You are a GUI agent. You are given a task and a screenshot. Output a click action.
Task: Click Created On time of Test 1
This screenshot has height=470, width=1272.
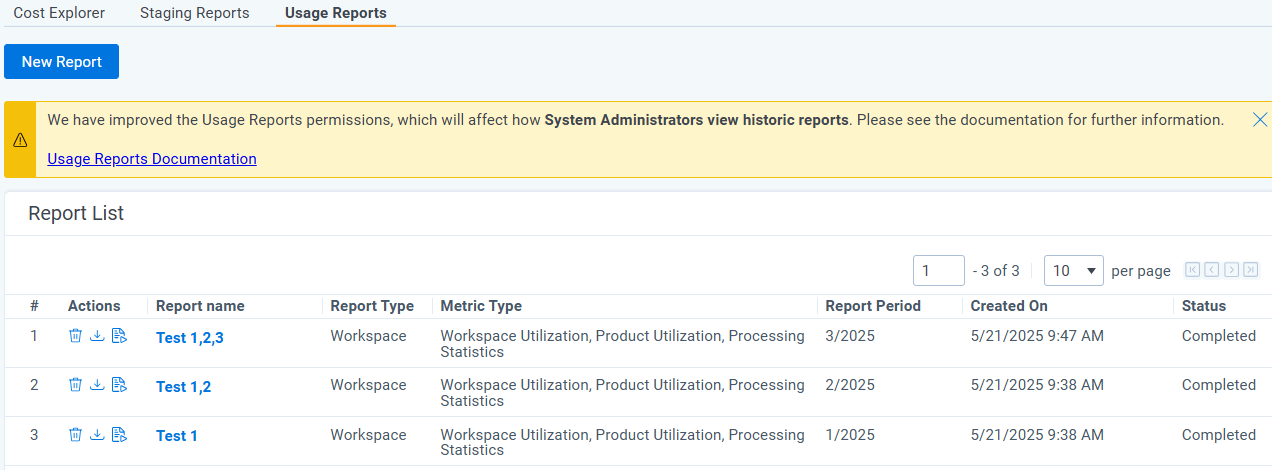1037,435
